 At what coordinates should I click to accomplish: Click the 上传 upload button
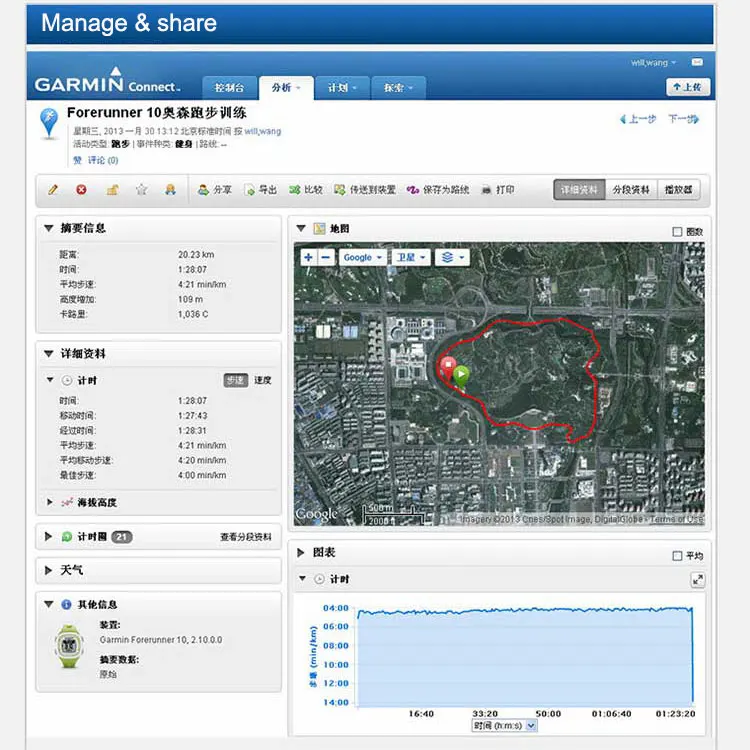tap(688, 87)
